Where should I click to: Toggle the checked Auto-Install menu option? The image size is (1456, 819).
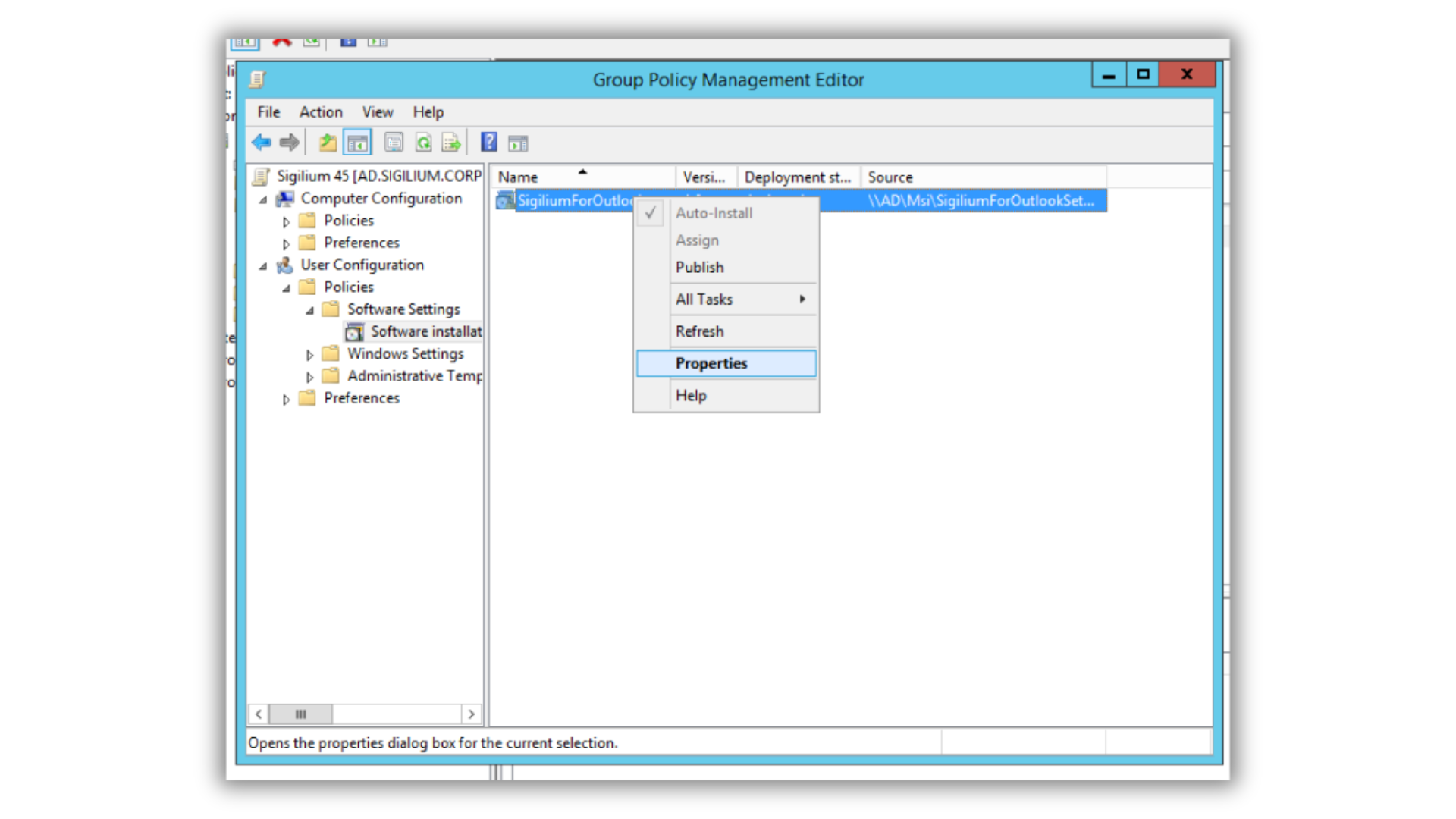coord(713,213)
